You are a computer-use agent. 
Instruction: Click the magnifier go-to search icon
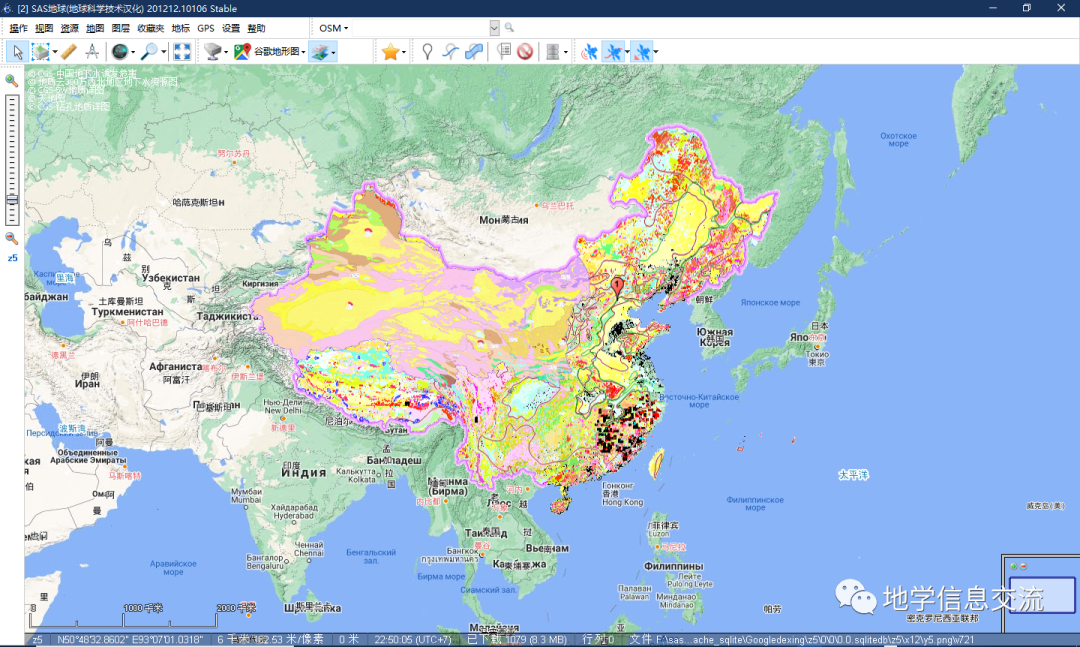[x=149, y=52]
